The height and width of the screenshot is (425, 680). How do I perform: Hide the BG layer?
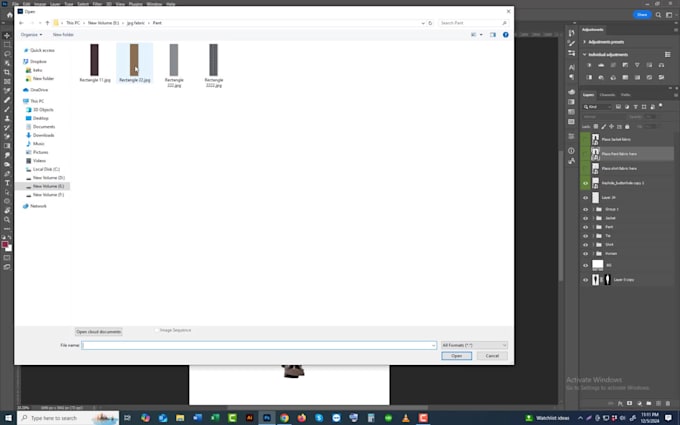(585, 265)
